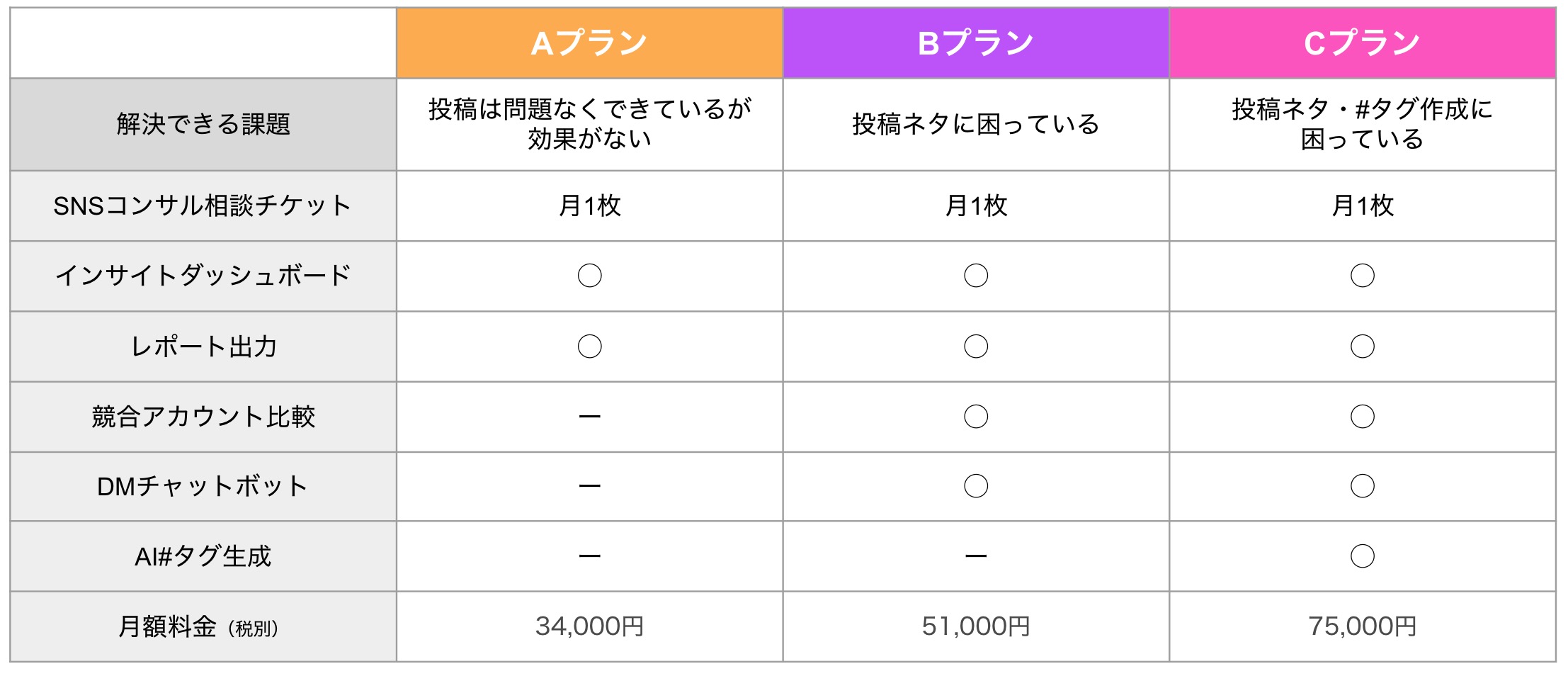Select the purple Bプラン header
The width and height of the screenshot is (1568, 676).
976,43
